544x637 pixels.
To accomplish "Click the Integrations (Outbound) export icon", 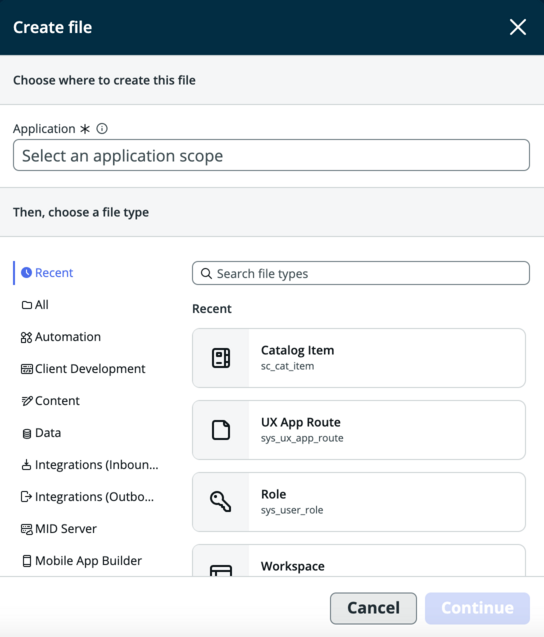I will tap(26, 496).
